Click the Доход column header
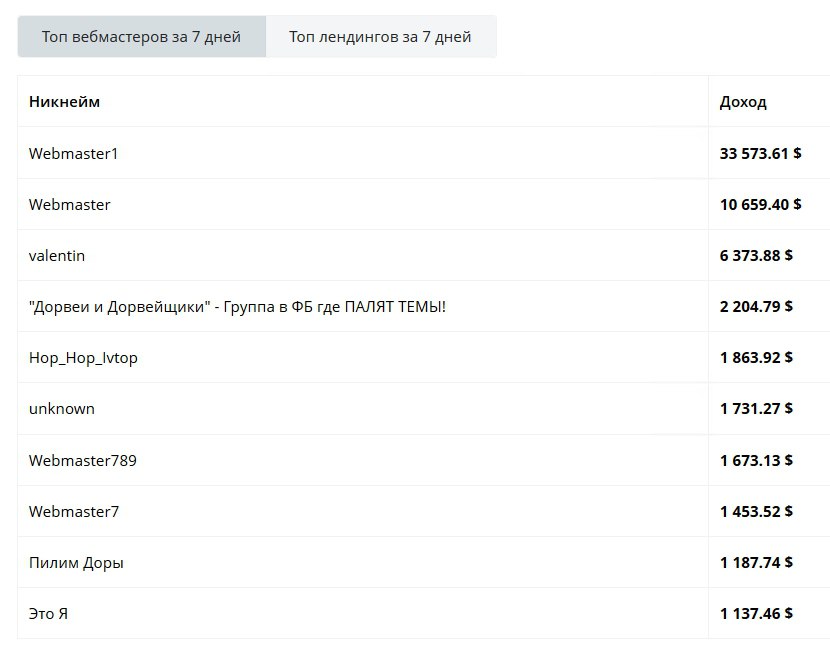This screenshot has width=830, height=654. click(x=743, y=102)
